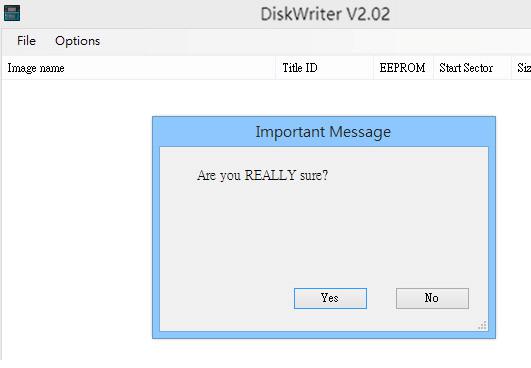Click the empty image list area

point(76,220)
